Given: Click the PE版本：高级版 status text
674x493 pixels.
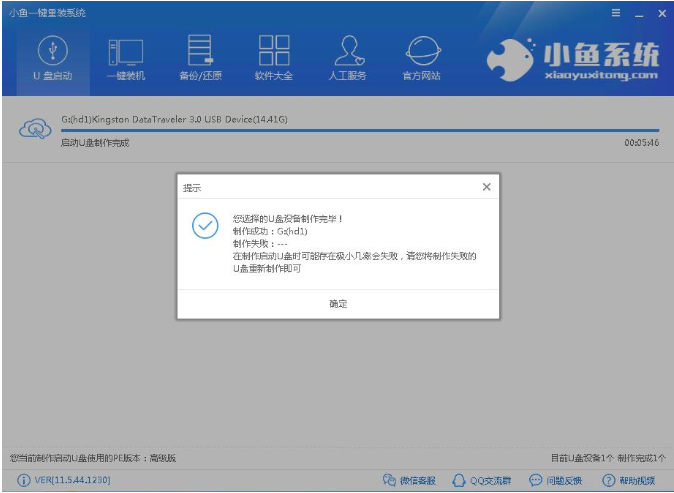Looking at the screenshot, I should click(x=93, y=458).
